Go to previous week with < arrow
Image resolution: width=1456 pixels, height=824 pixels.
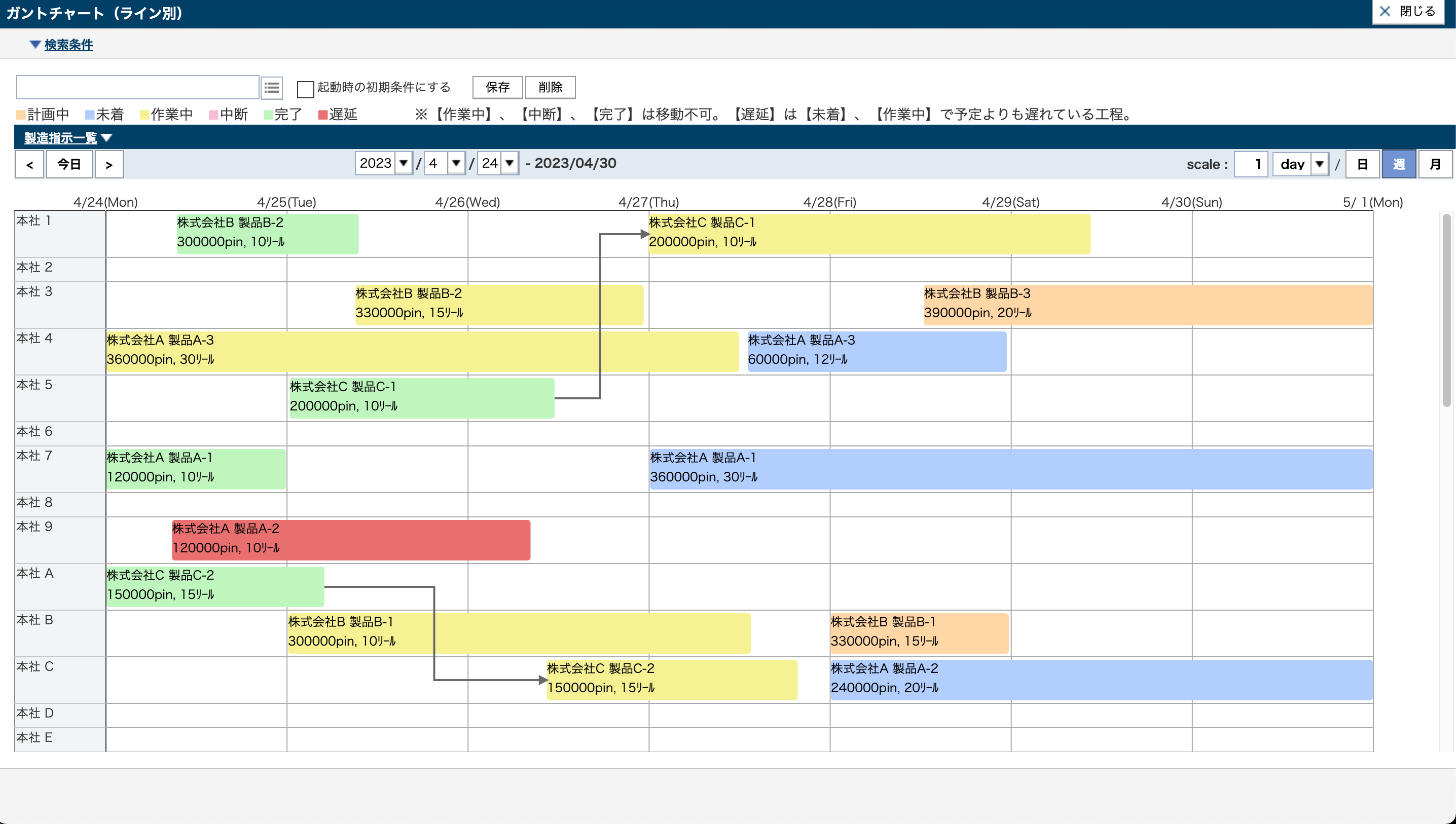coord(29,165)
